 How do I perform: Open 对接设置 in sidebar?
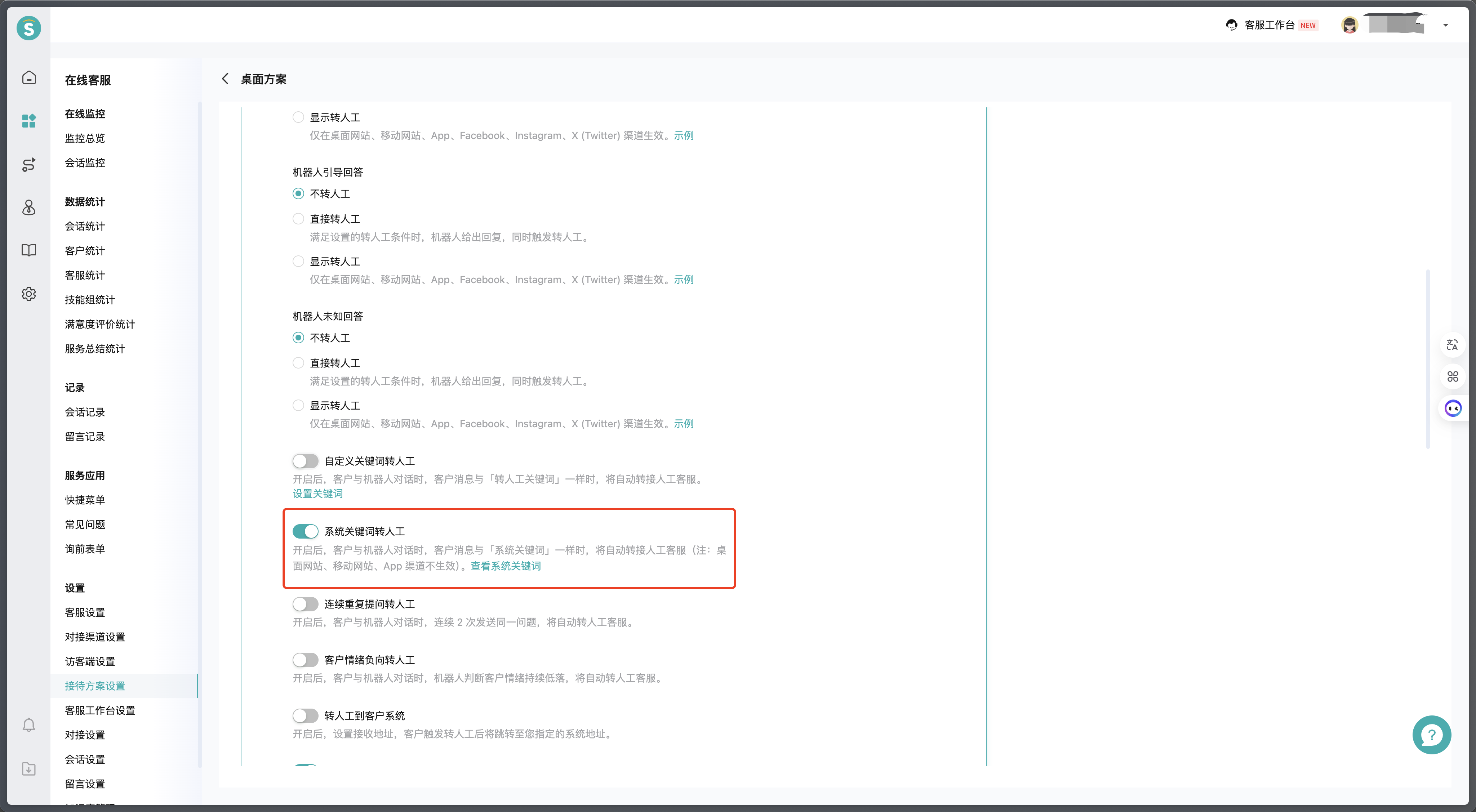85,735
